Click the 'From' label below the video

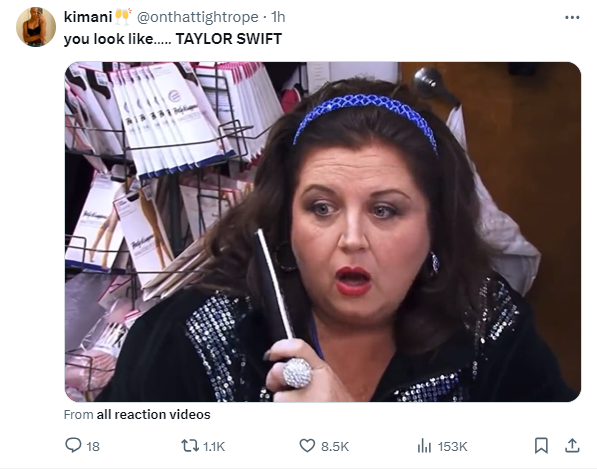click(x=78, y=414)
